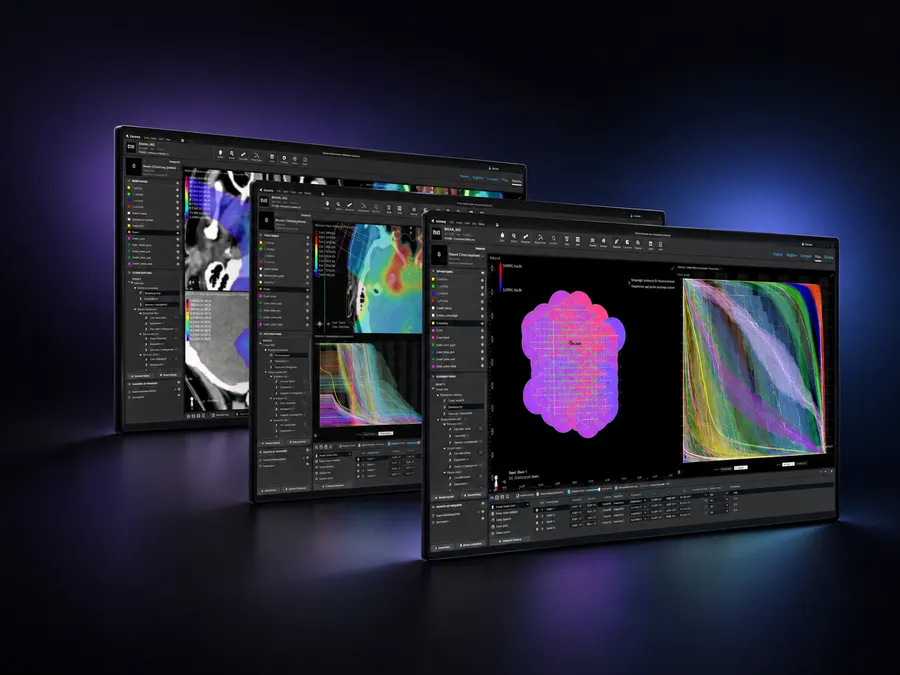
Task: Click the last toolbar icon in front window
Action: tap(661, 245)
